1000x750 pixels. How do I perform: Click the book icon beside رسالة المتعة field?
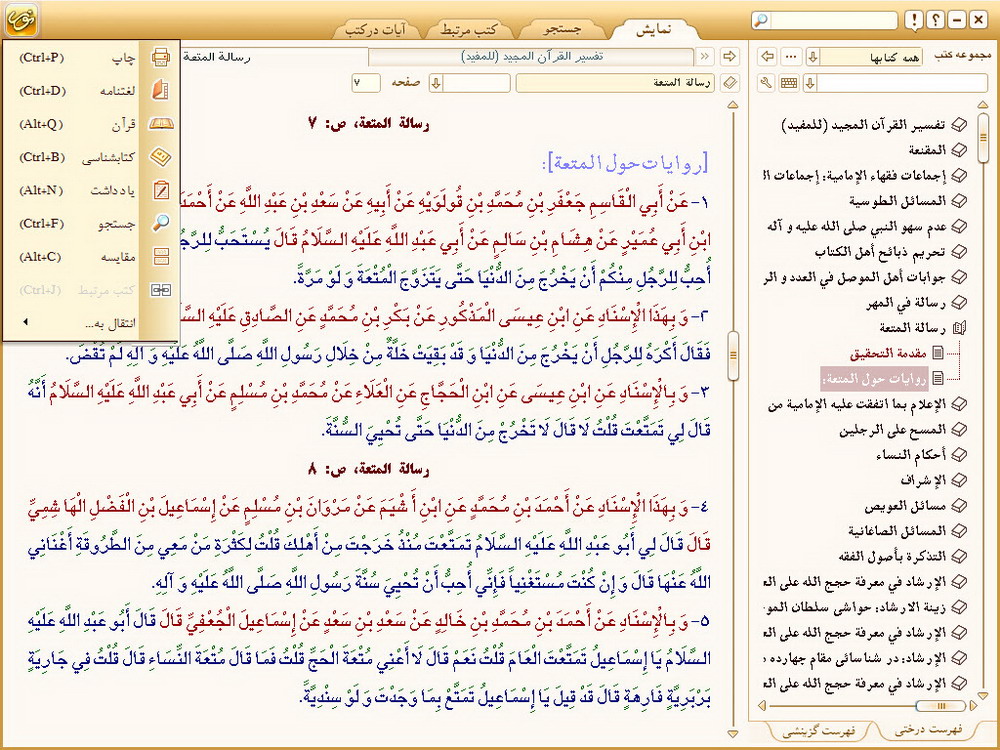coord(731,83)
